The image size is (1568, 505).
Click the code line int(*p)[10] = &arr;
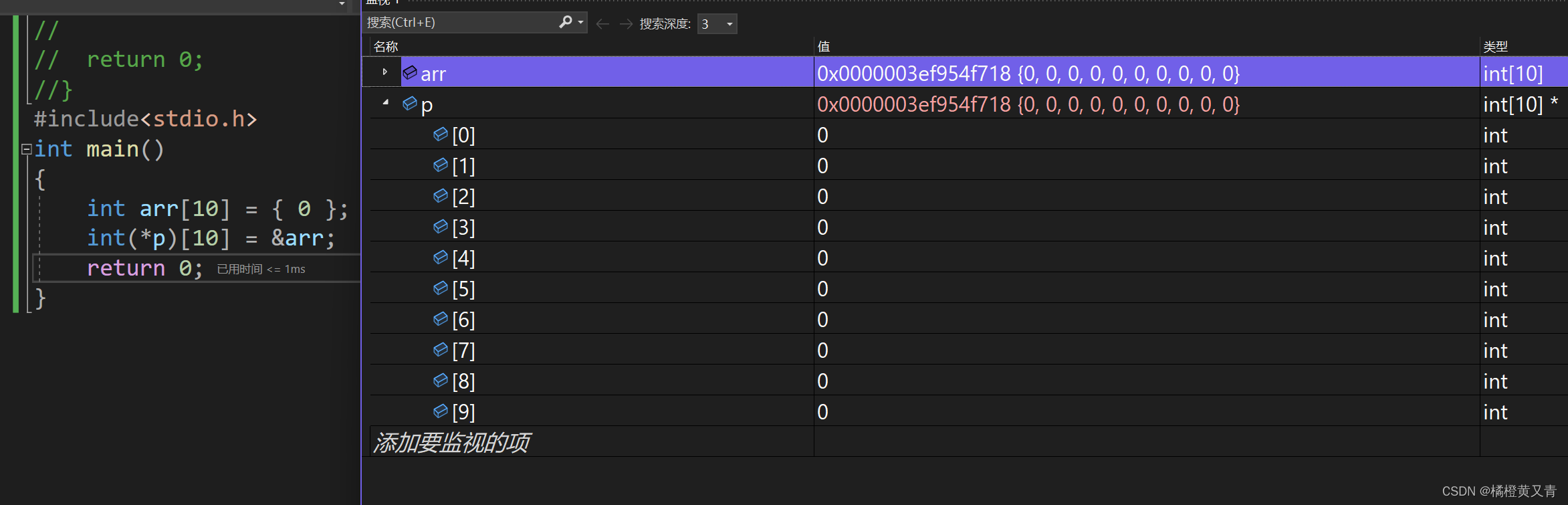point(211,238)
